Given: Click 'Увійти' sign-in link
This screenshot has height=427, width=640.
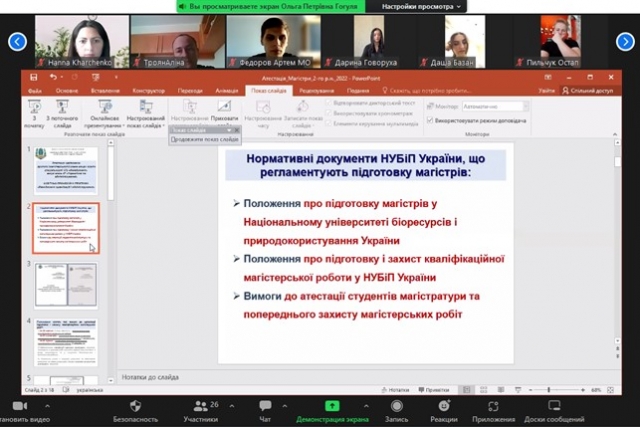Looking at the screenshot, I should coord(546,91).
